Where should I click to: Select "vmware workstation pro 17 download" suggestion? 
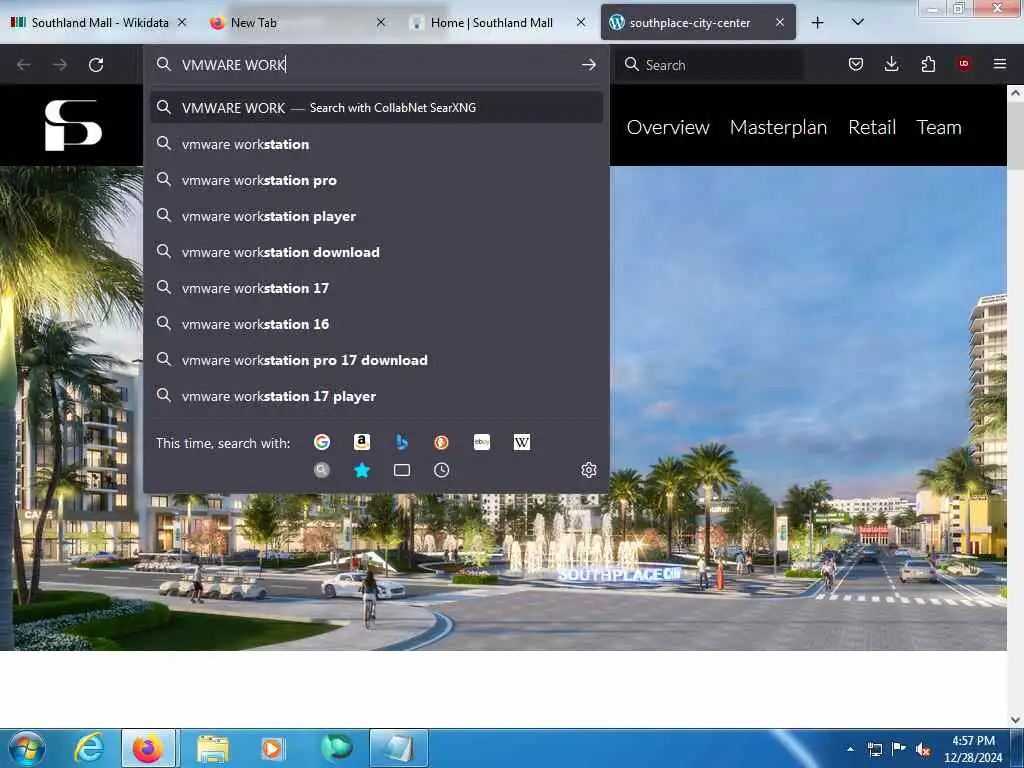pyautogui.click(x=376, y=360)
